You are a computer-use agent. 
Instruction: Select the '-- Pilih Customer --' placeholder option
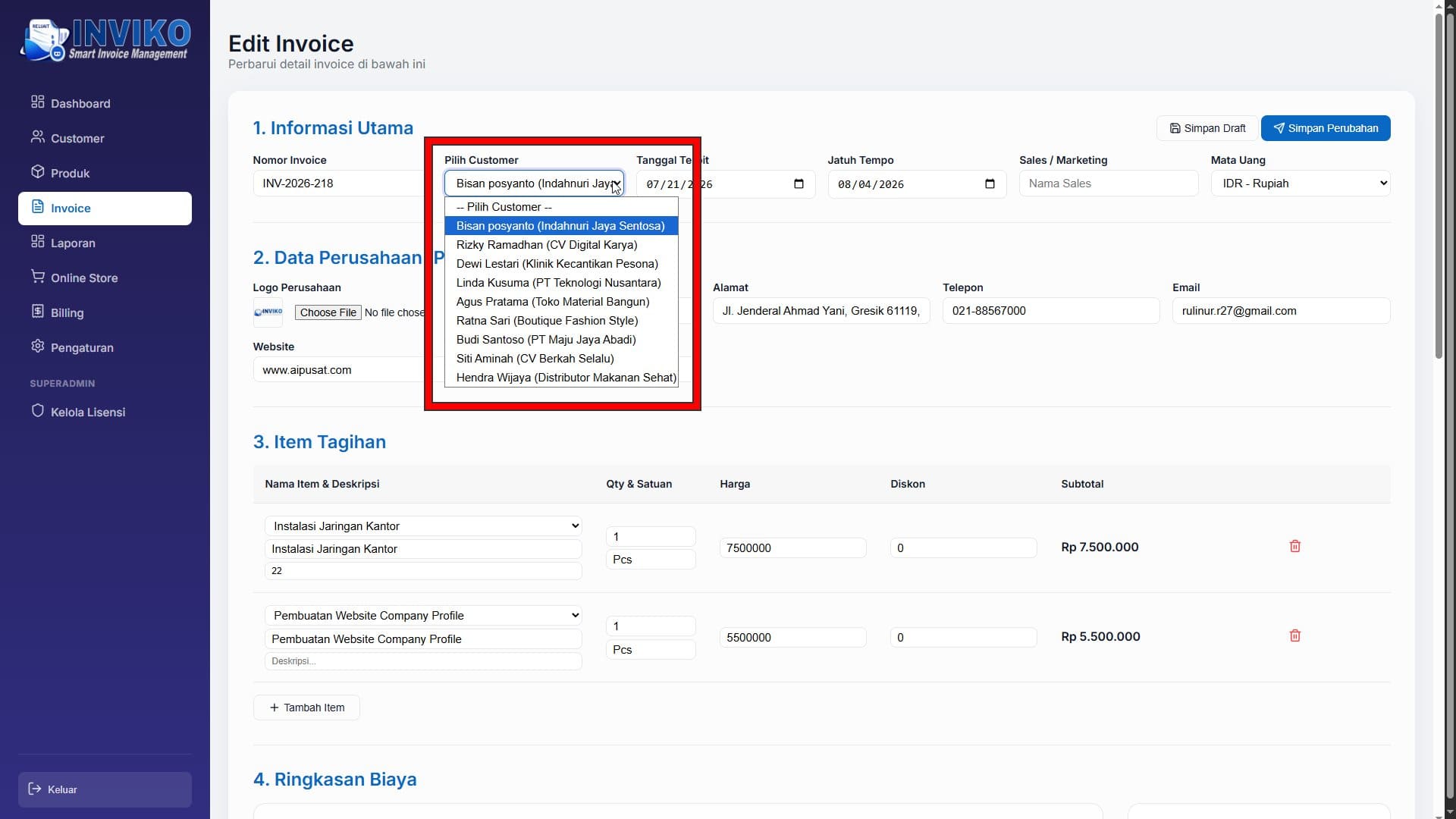(561, 207)
